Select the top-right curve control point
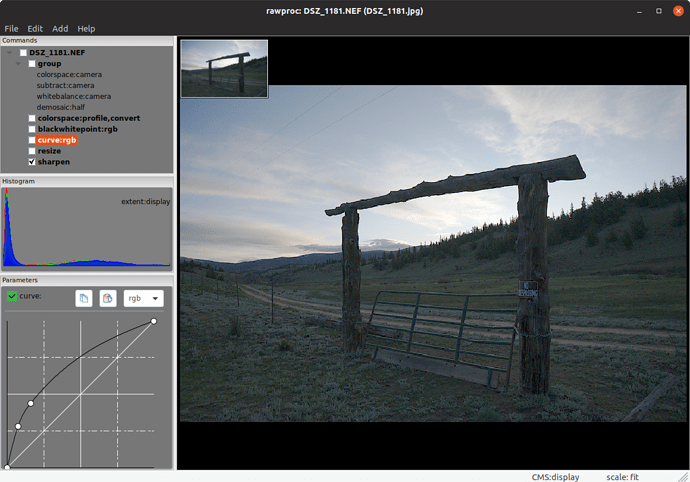 pos(153,321)
